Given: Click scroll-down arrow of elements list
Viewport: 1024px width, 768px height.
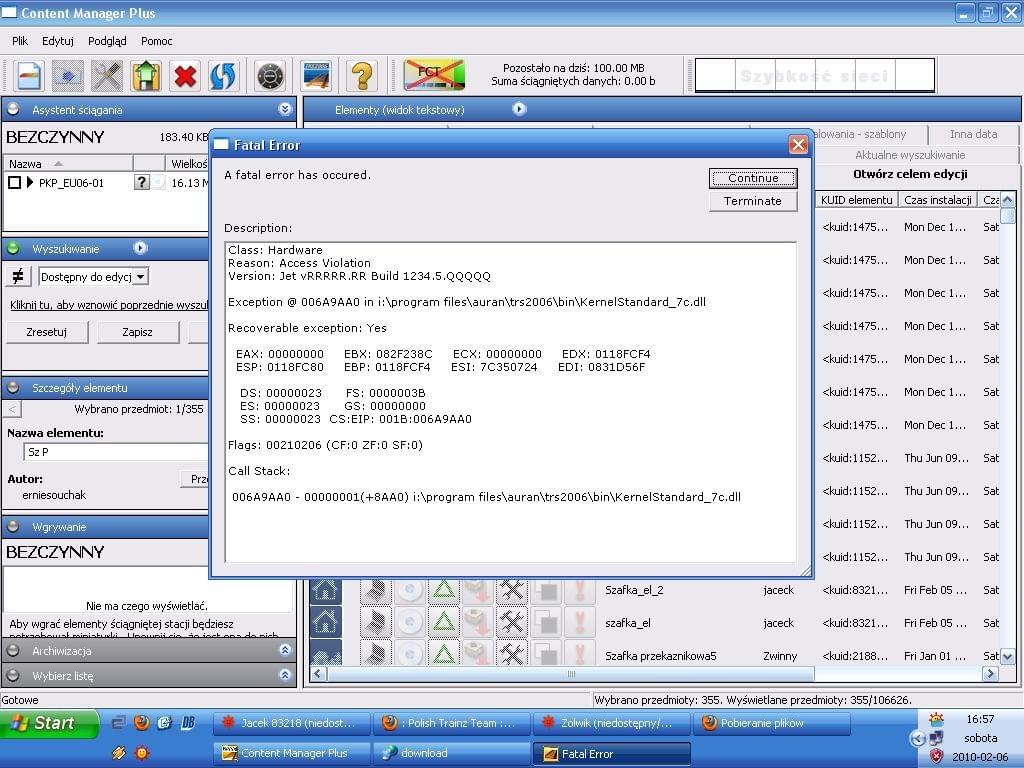Looking at the screenshot, I should [x=1008, y=656].
